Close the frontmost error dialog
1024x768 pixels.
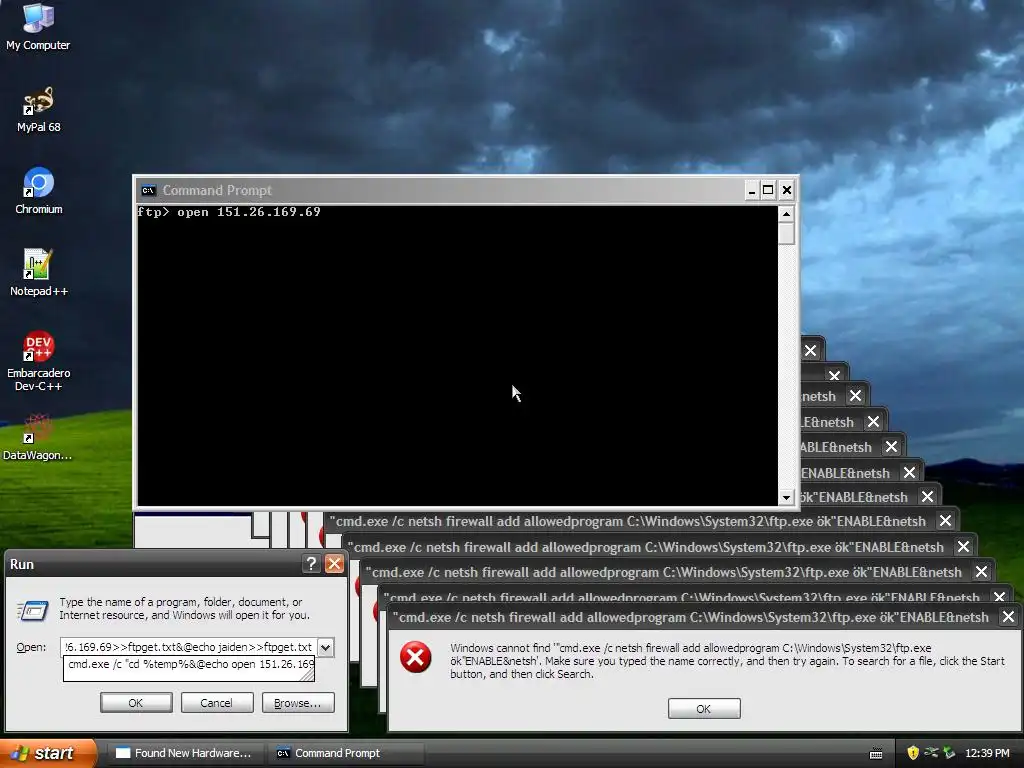coord(1008,616)
